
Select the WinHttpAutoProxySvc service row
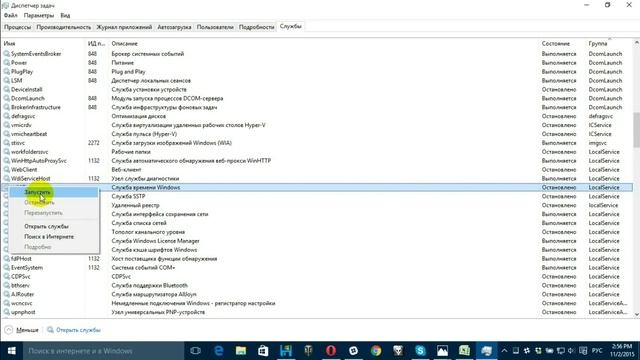point(318,161)
